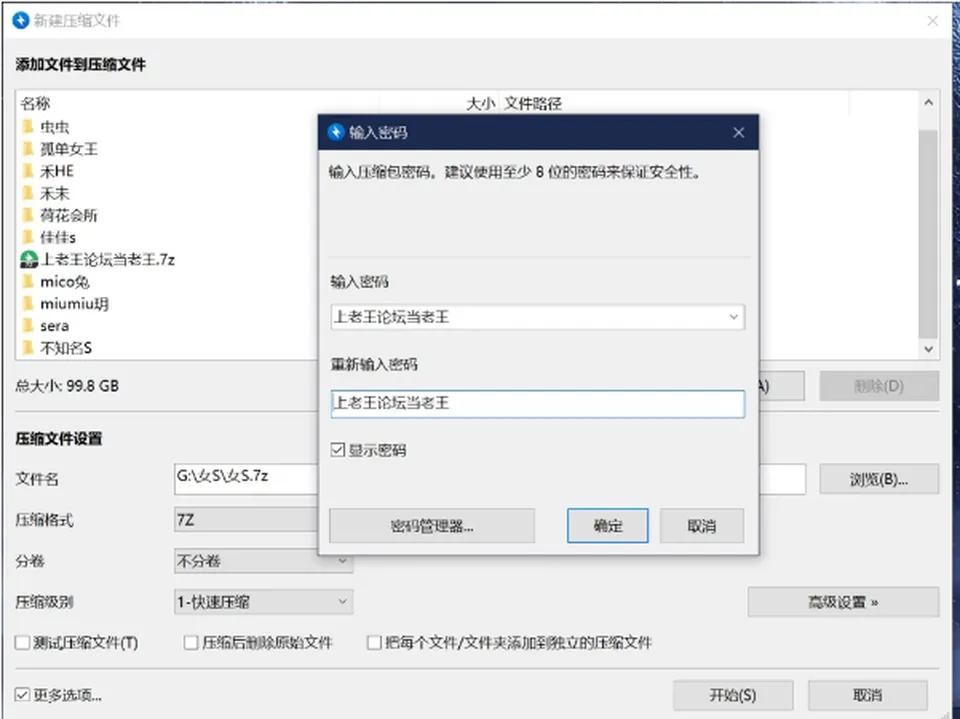Click the app icon in 新建压缩文件 title bar
Screen dimensions: 960x719
[21, 20]
